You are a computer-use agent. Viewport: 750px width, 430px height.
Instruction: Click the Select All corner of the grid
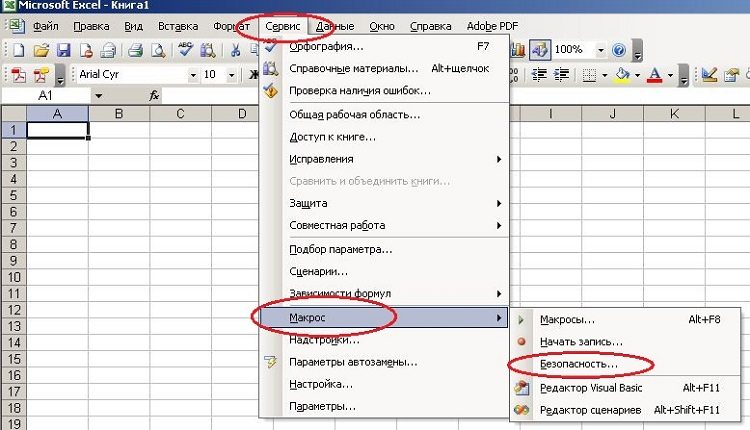[x=13, y=114]
